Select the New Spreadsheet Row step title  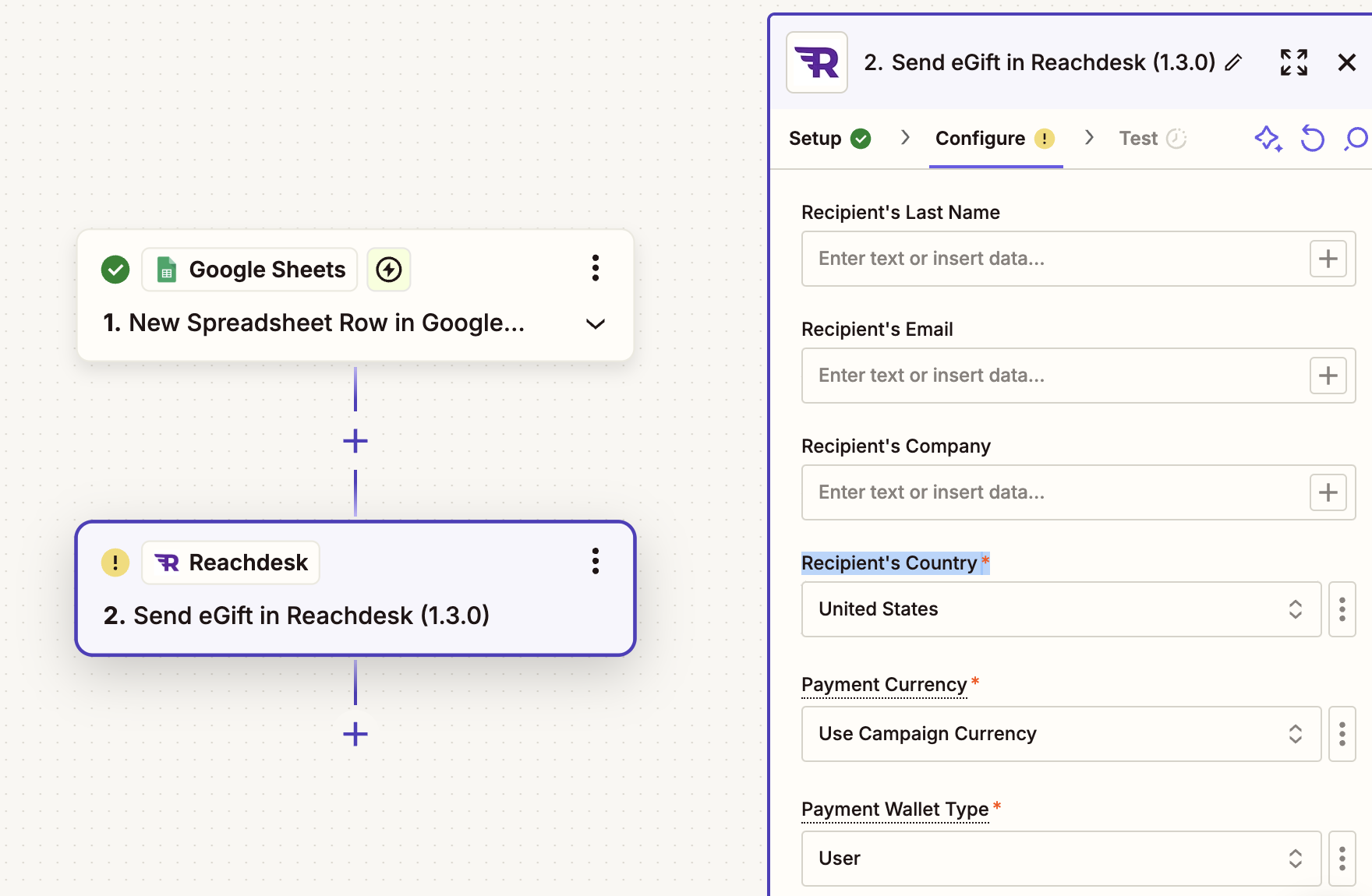[313, 323]
